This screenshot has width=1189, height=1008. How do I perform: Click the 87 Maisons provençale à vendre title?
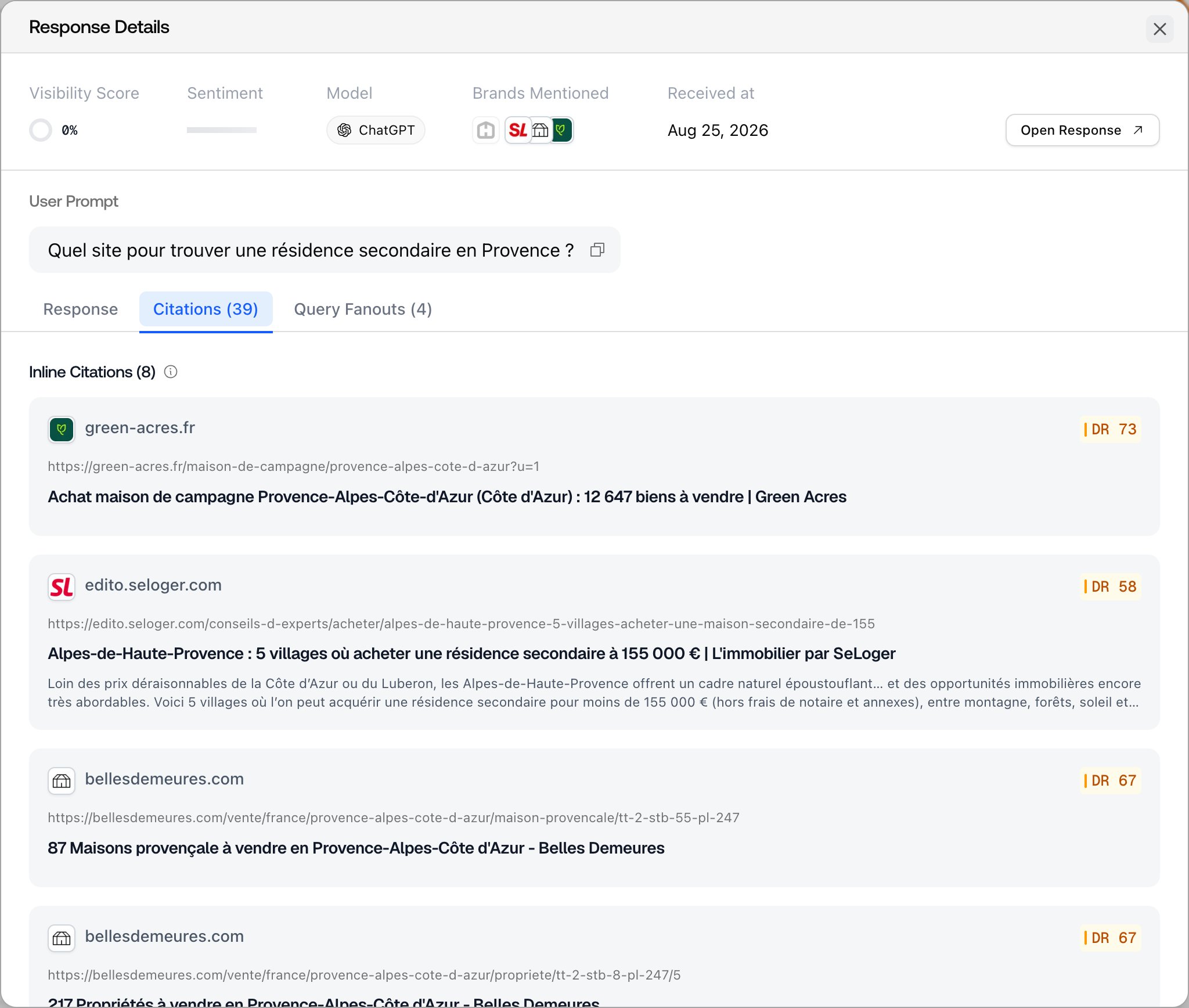(356, 848)
